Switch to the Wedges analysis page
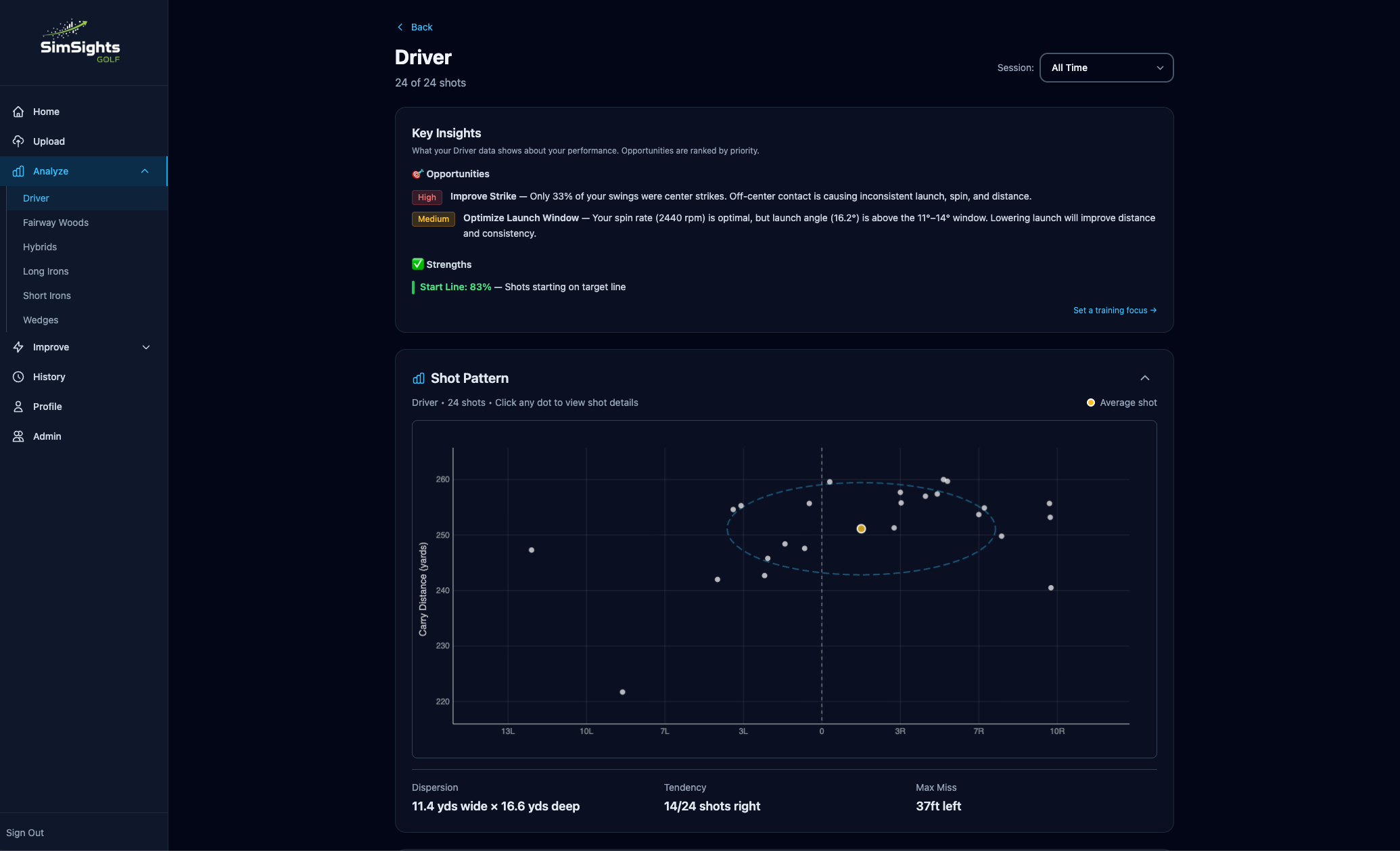The image size is (1400, 851). click(x=41, y=320)
